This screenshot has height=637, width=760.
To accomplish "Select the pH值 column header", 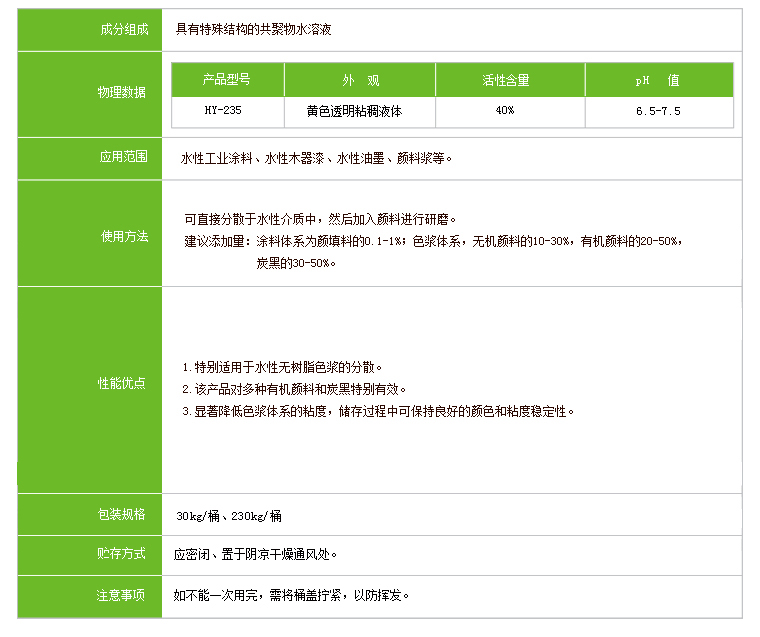I will tap(658, 80).
